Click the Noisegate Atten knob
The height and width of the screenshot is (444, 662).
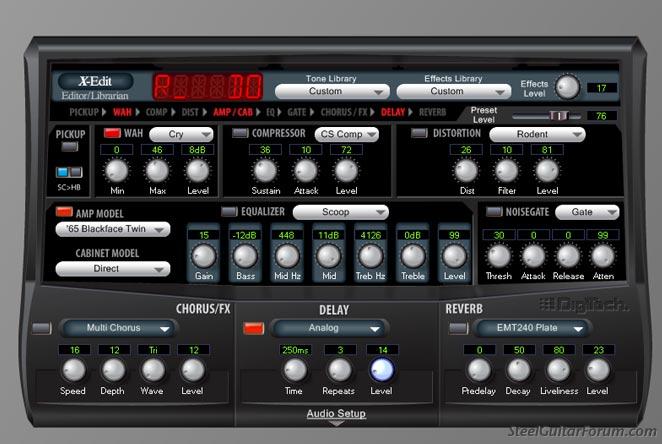[603, 256]
